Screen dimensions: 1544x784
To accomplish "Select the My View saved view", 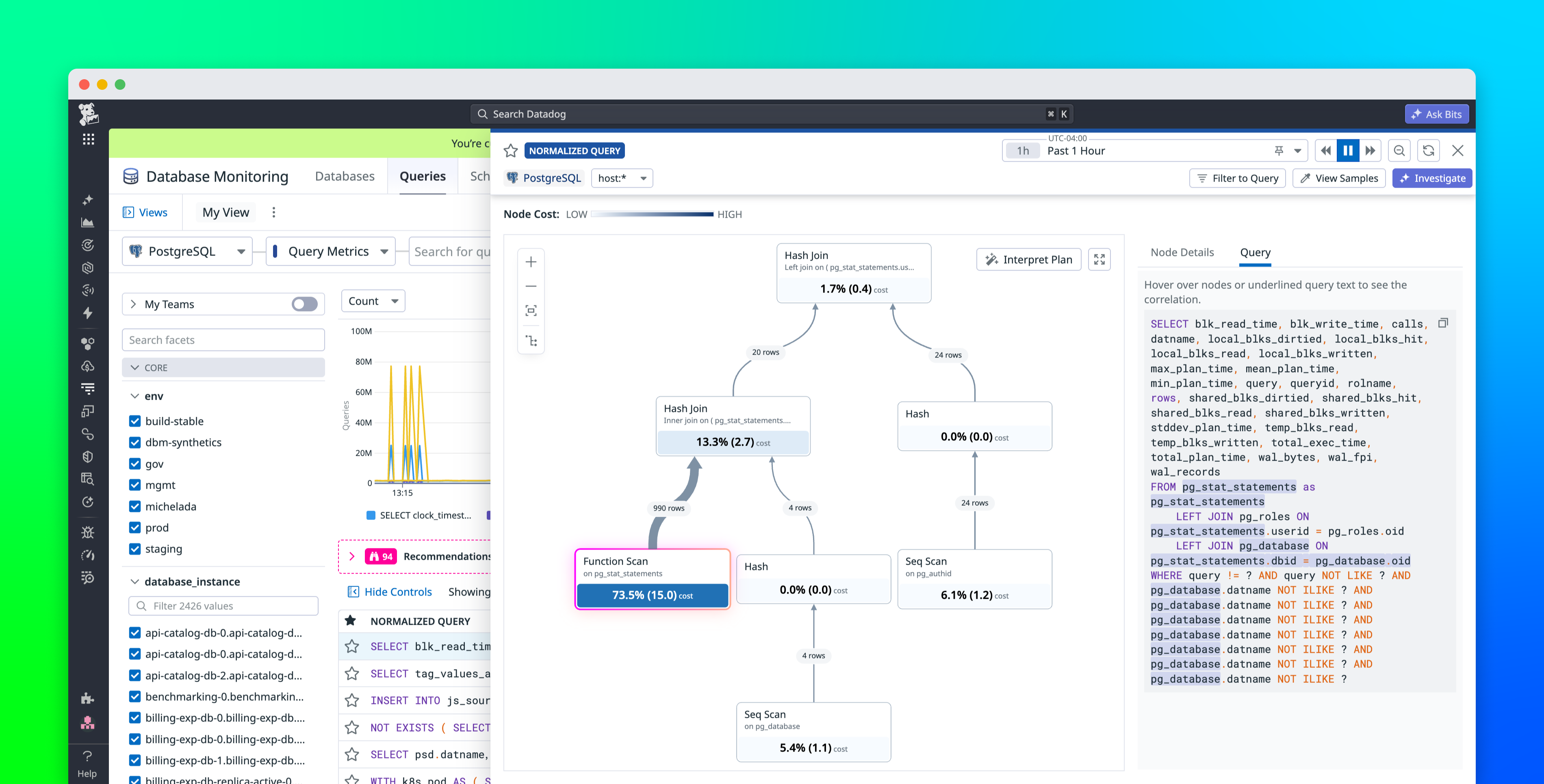I will 226,212.
